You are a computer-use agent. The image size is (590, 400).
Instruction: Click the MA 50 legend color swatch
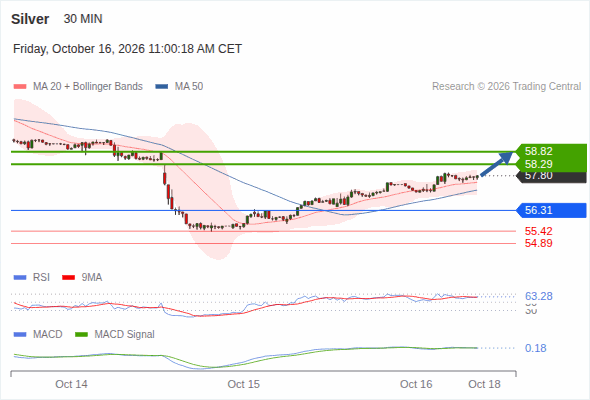[162, 87]
